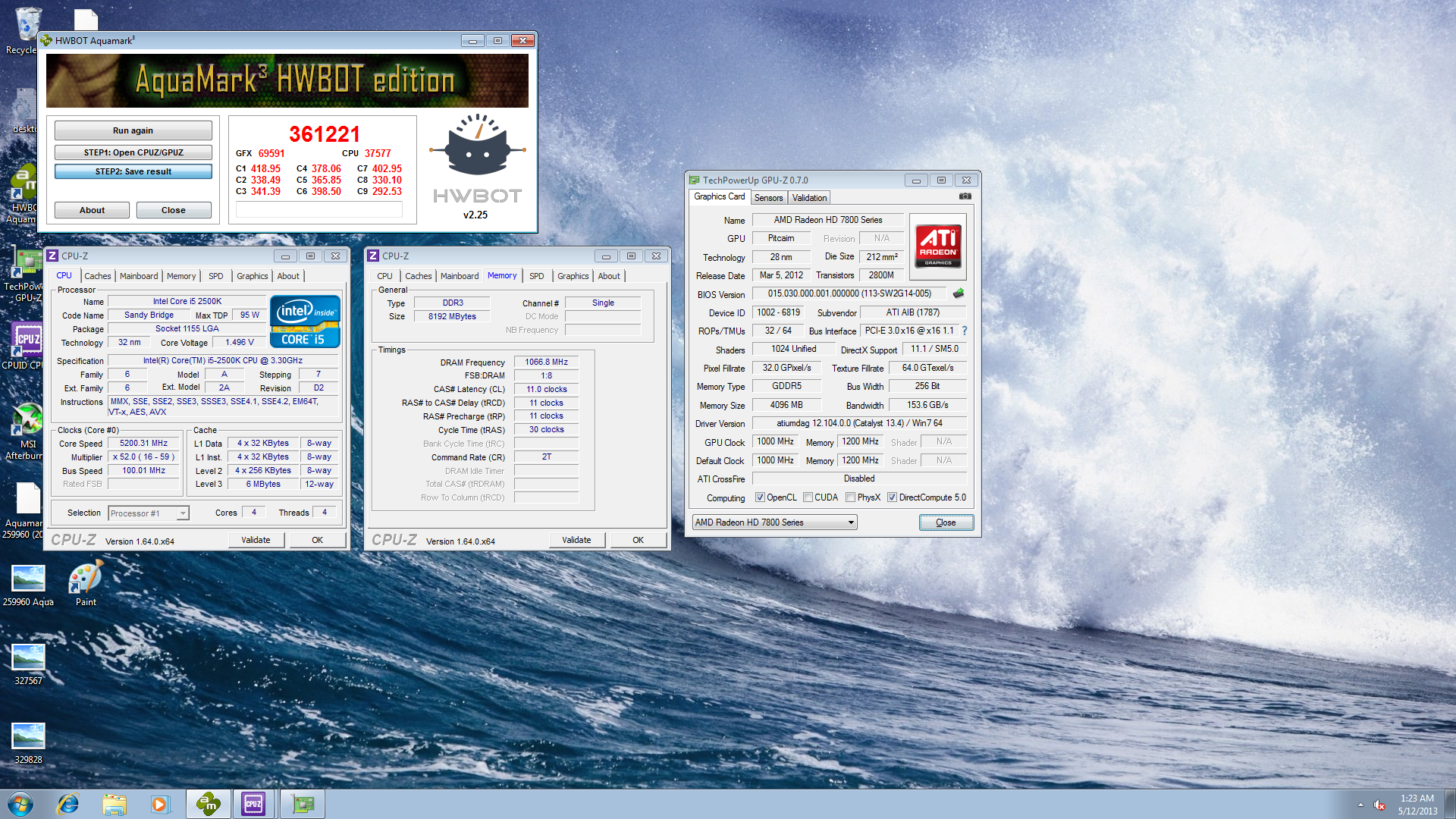Open the Windows Start menu
Viewport: 1456px width, 819px height.
[x=20, y=804]
